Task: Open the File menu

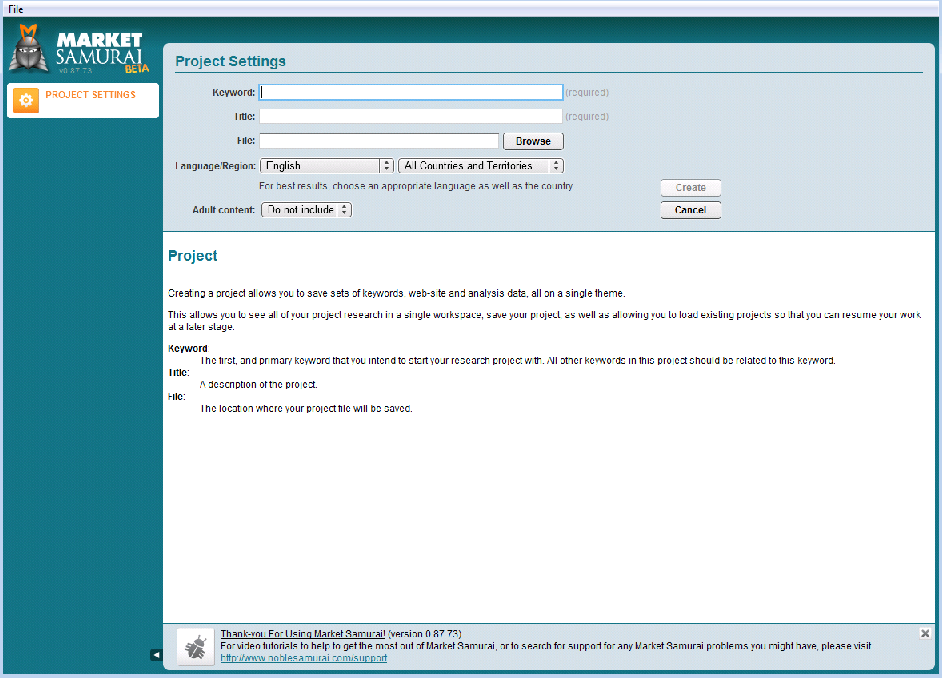Action: click(x=16, y=9)
